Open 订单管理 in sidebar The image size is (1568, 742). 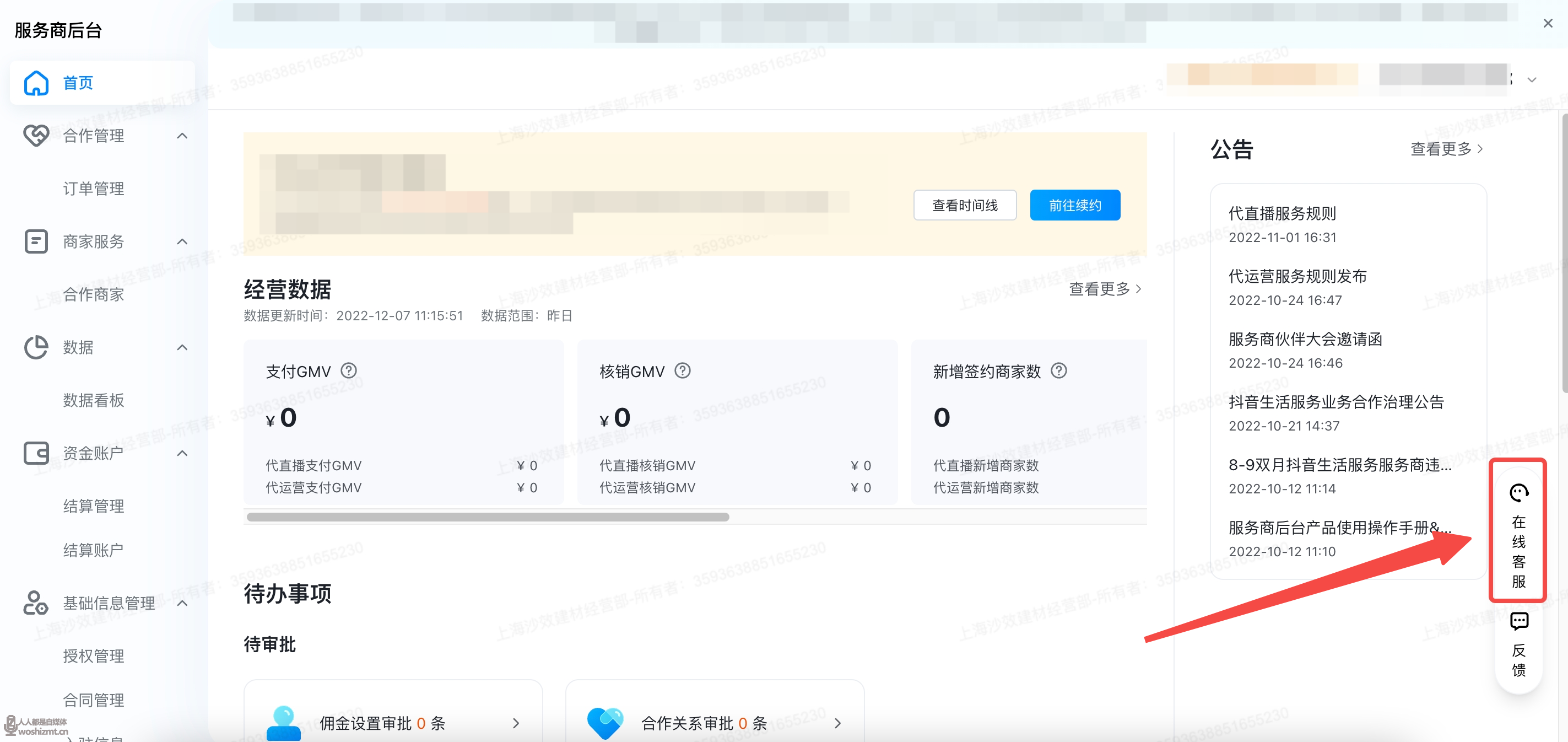(x=93, y=188)
